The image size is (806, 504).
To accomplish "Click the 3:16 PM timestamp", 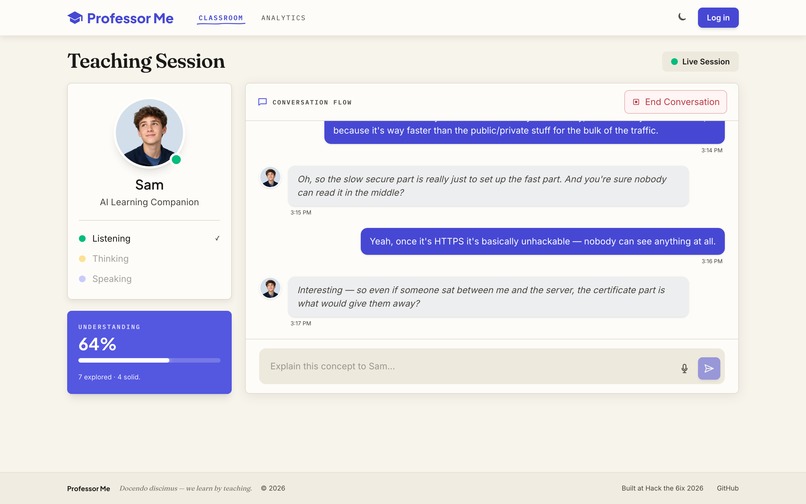I will click(x=712, y=261).
